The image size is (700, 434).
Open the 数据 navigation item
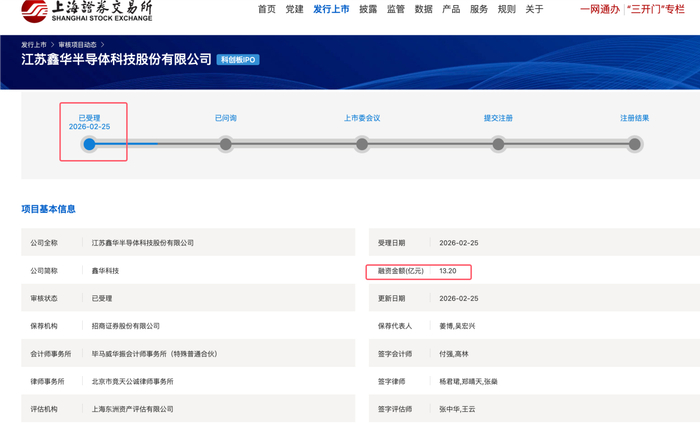[424, 9]
